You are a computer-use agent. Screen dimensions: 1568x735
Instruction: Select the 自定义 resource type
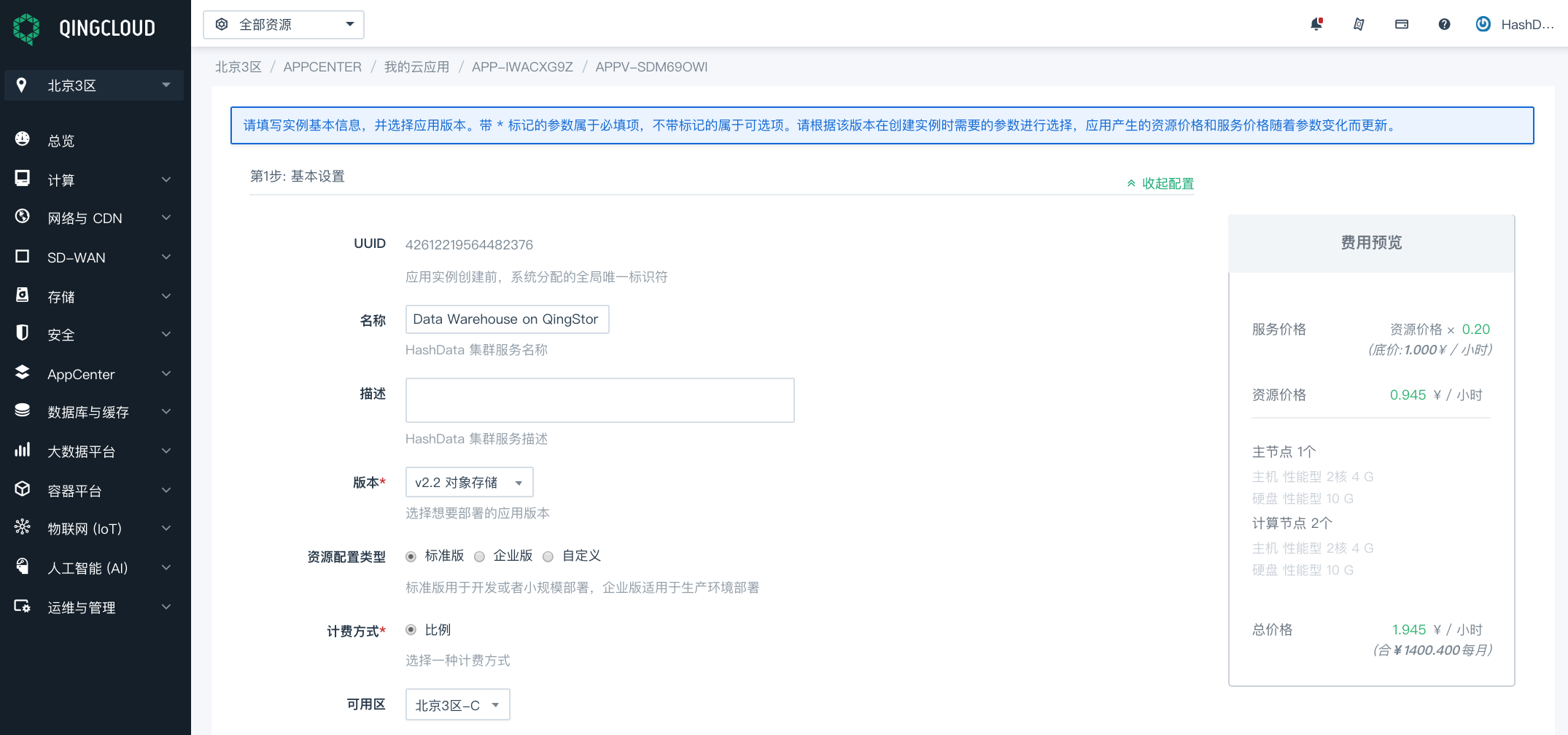[x=548, y=556]
